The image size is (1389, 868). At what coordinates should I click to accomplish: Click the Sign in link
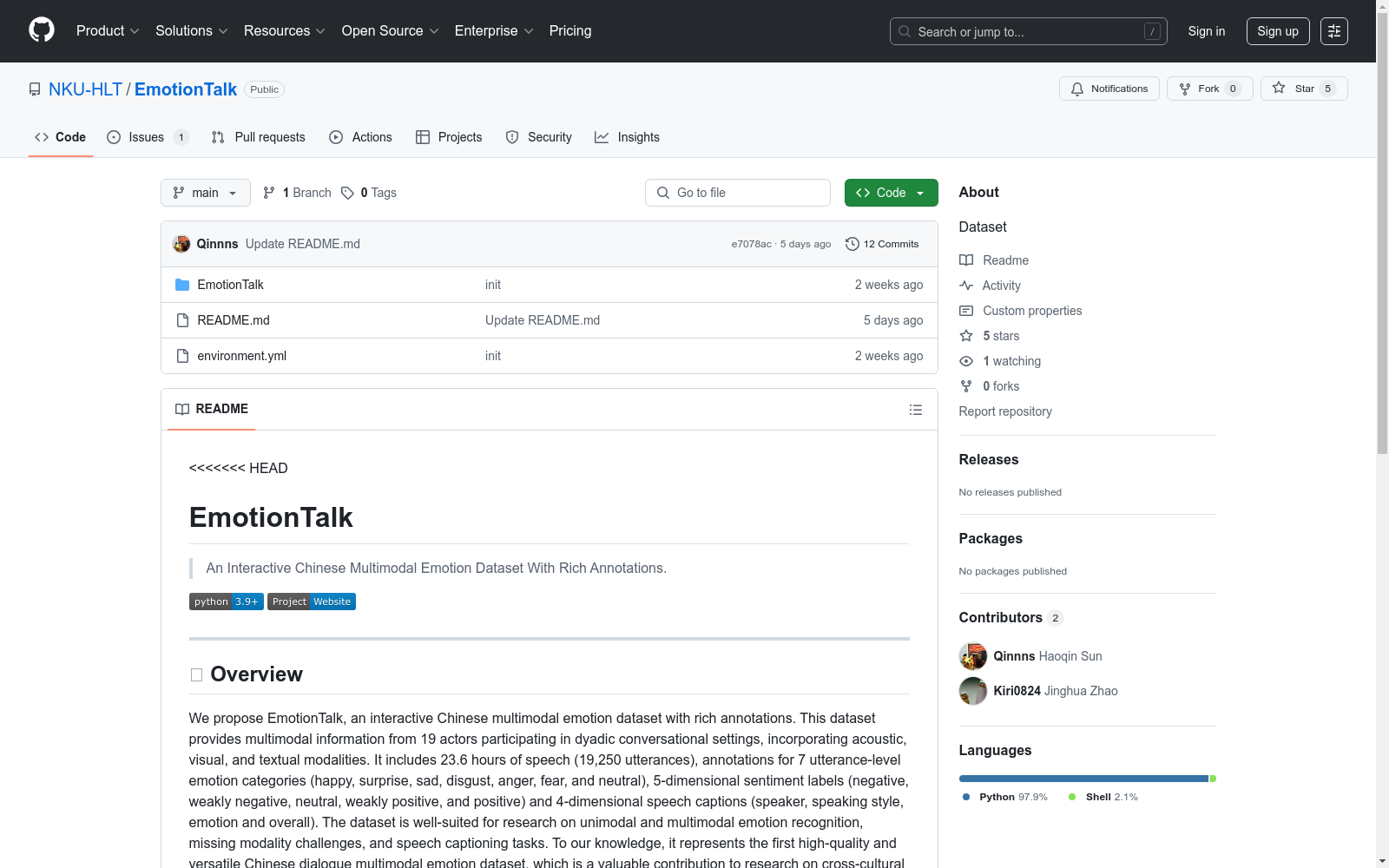1207,31
